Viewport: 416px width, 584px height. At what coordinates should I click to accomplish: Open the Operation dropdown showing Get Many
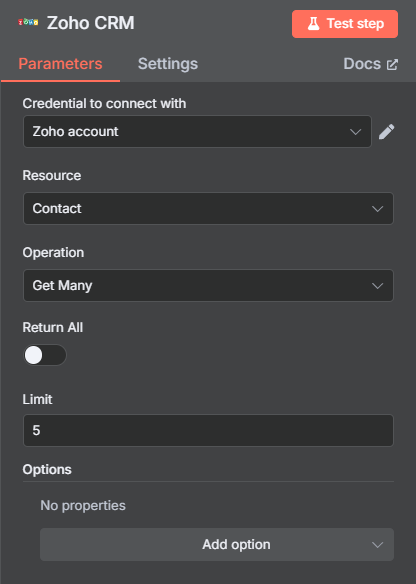pyautogui.click(x=208, y=286)
